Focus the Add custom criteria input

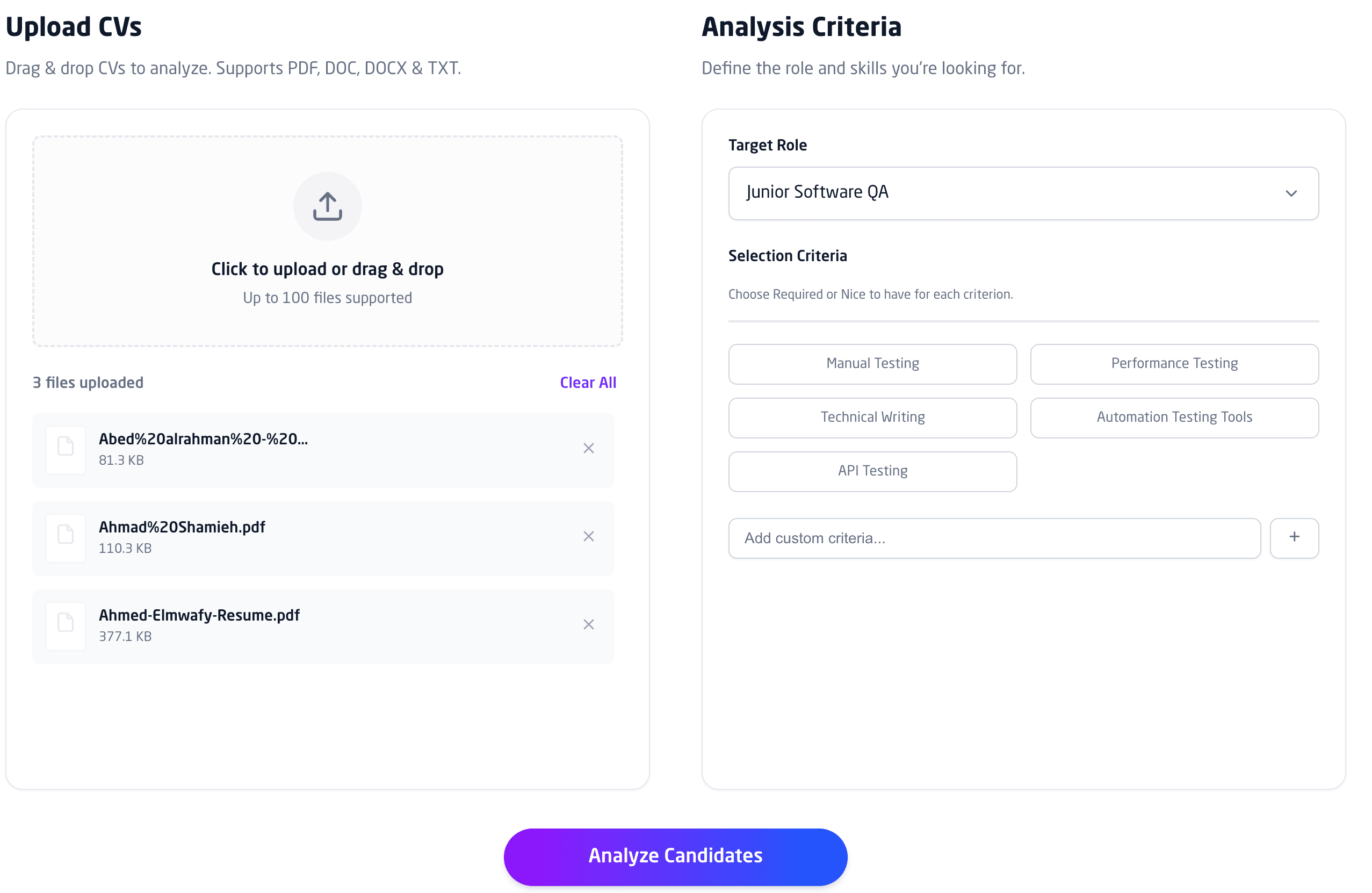coord(994,538)
